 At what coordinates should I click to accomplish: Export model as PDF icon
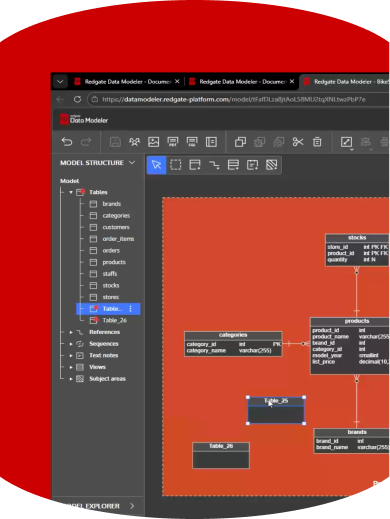(173, 142)
